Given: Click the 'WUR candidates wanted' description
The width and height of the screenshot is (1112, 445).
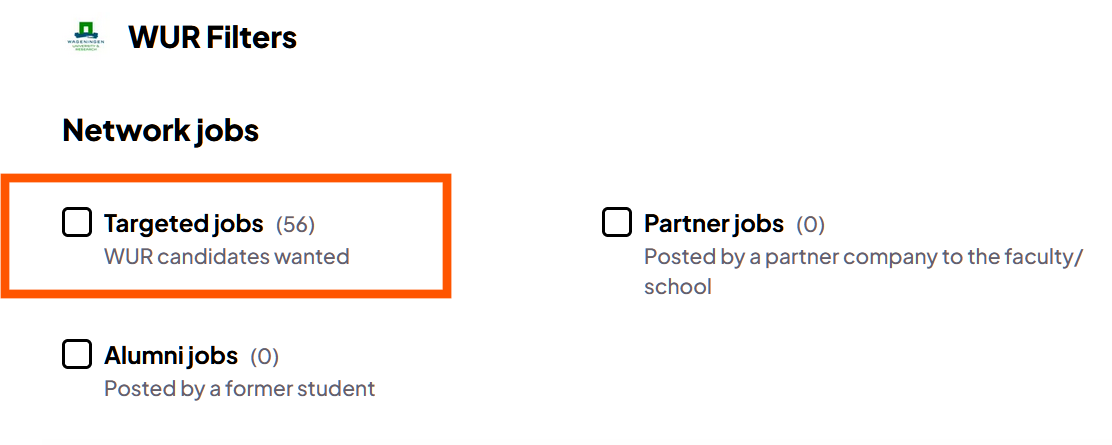Looking at the screenshot, I should (226, 256).
